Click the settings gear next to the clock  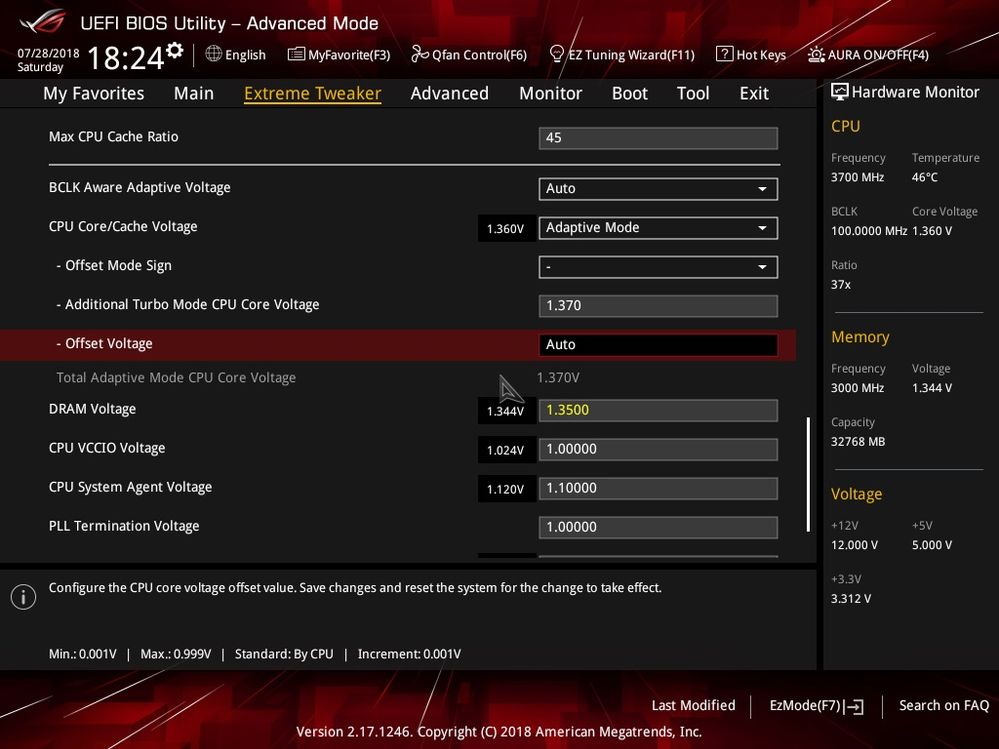click(x=175, y=50)
